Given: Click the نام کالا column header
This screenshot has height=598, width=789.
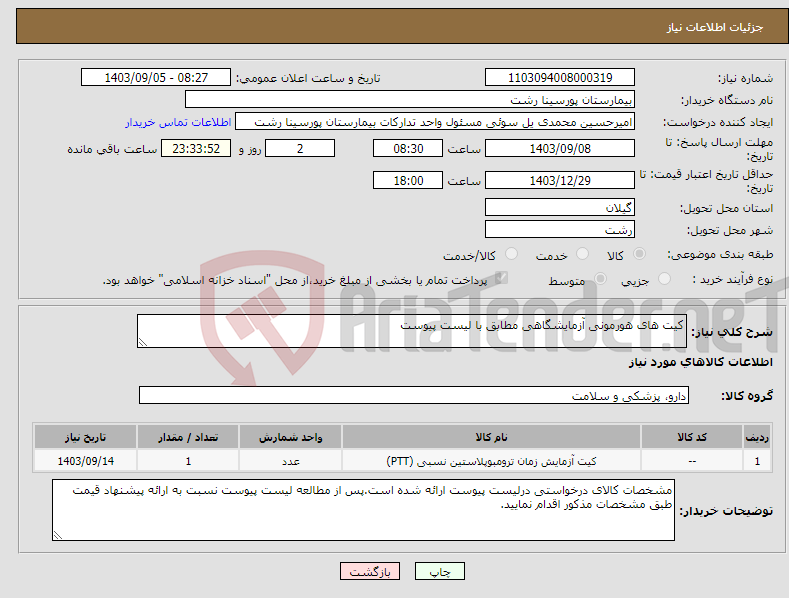Looking at the screenshot, I should pos(491,437).
